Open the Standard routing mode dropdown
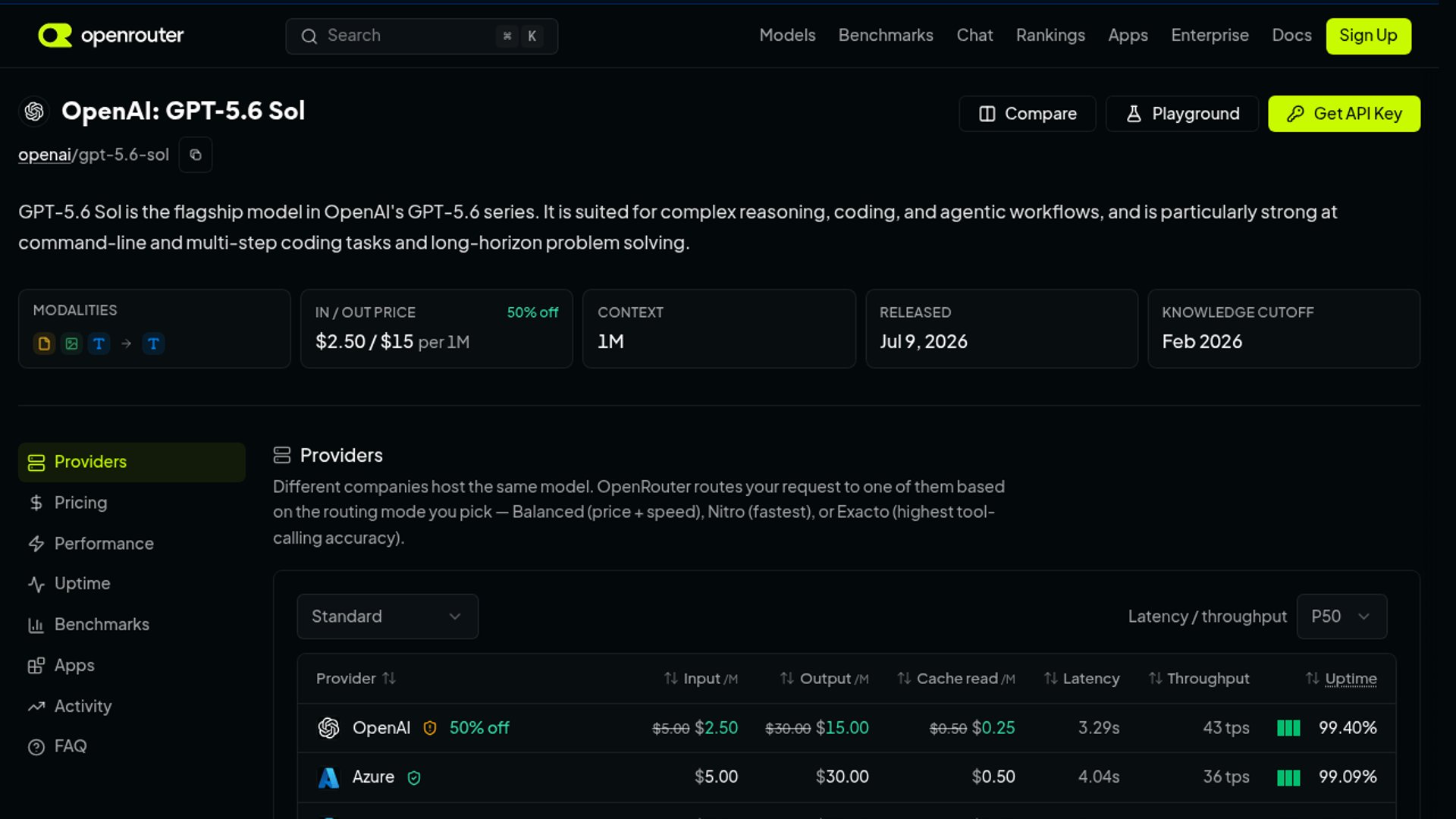This screenshot has width=1456, height=819. (388, 617)
